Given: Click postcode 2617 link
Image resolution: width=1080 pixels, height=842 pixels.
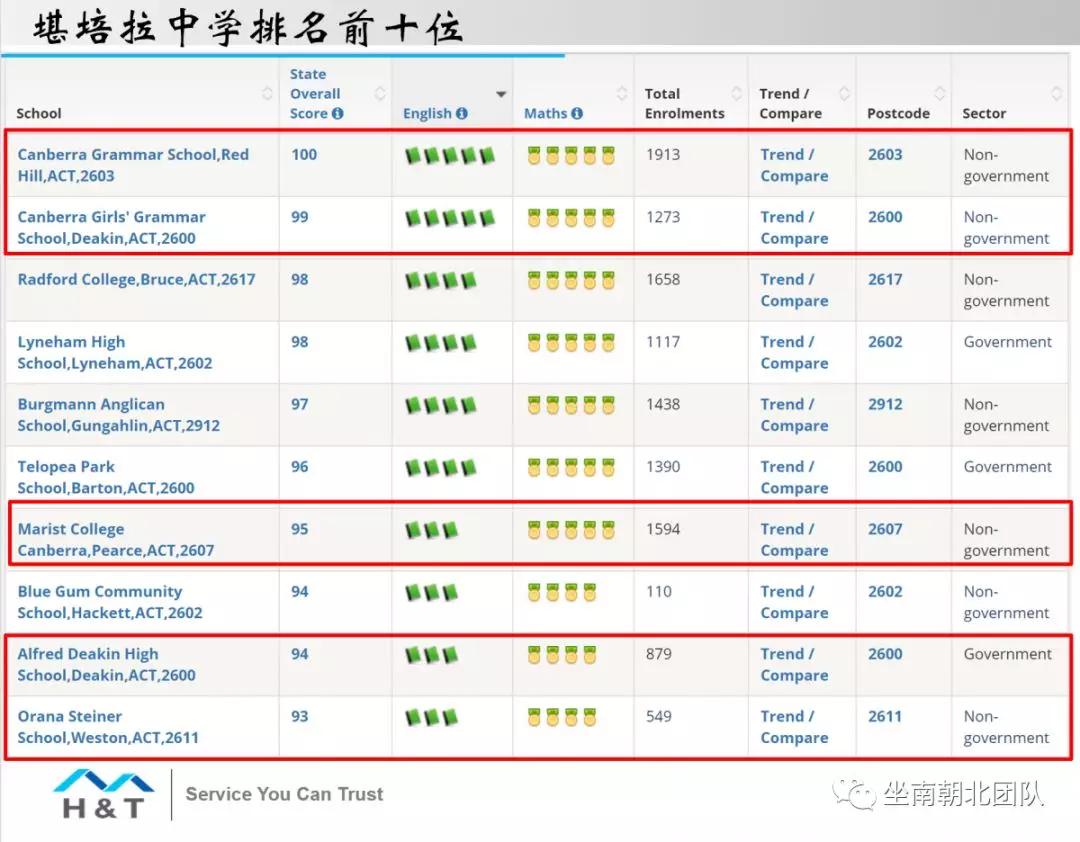Looking at the screenshot, I should click(x=885, y=280).
